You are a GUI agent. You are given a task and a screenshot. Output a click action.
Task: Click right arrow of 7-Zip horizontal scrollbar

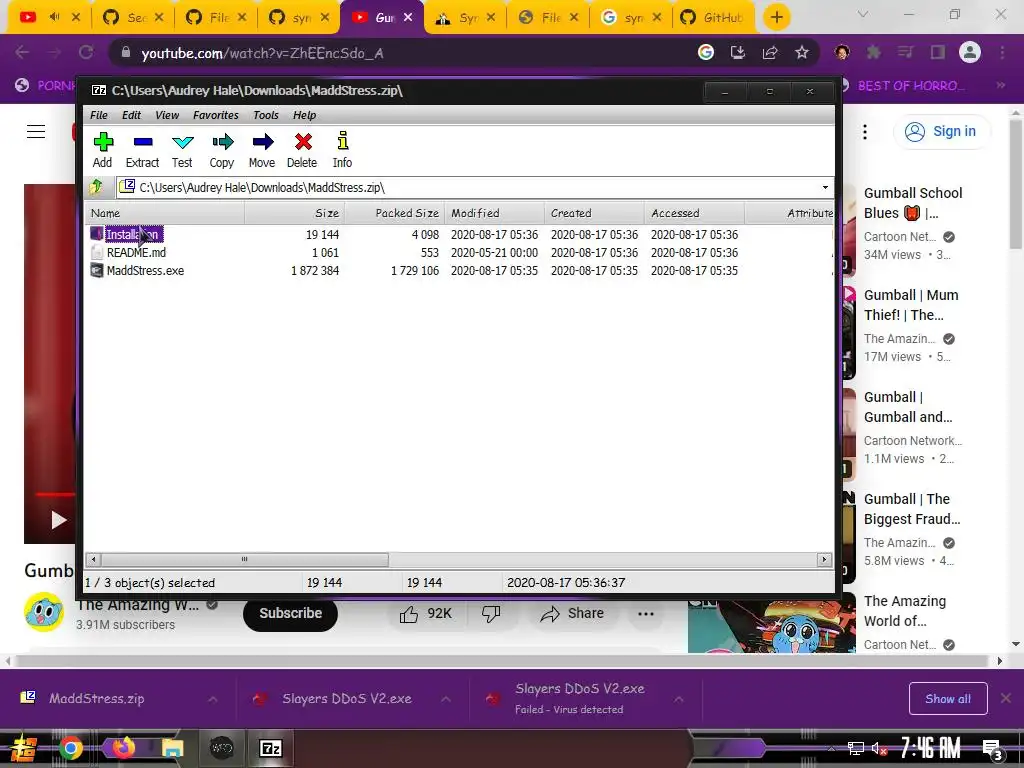click(x=824, y=559)
